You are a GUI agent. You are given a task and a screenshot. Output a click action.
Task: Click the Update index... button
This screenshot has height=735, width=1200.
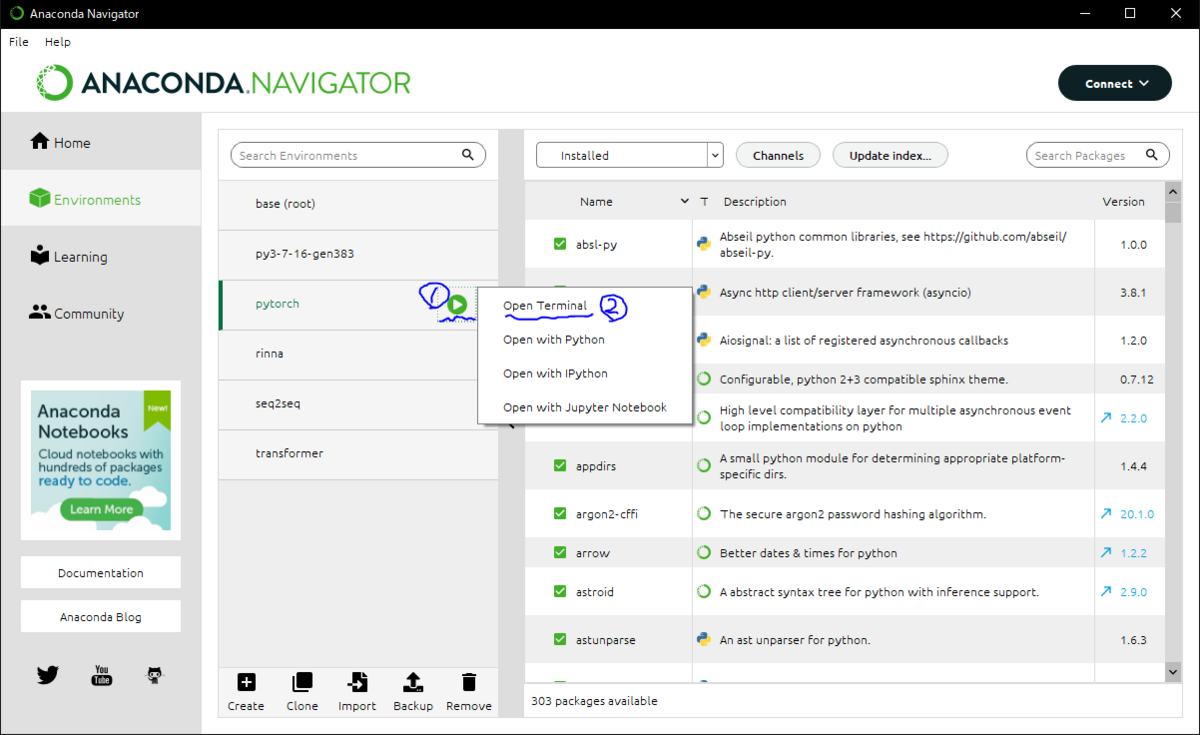click(890, 155)
